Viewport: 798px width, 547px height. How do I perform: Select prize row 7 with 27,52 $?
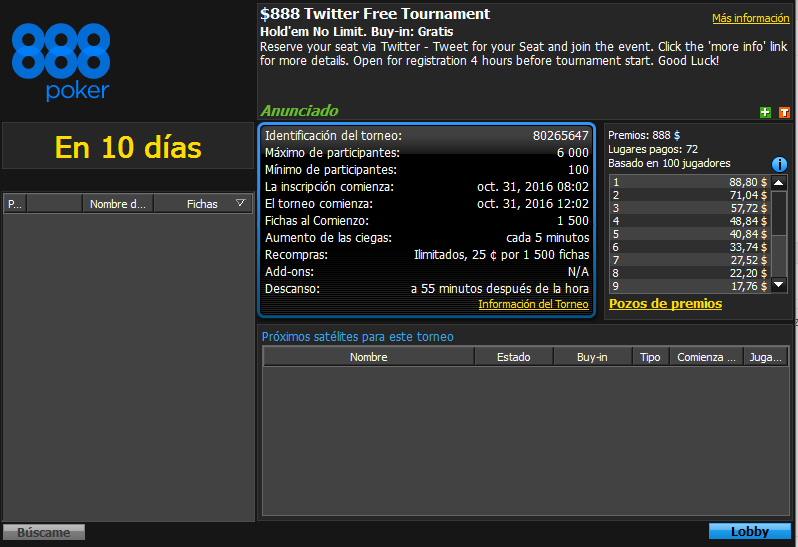[x=690, y=260]
